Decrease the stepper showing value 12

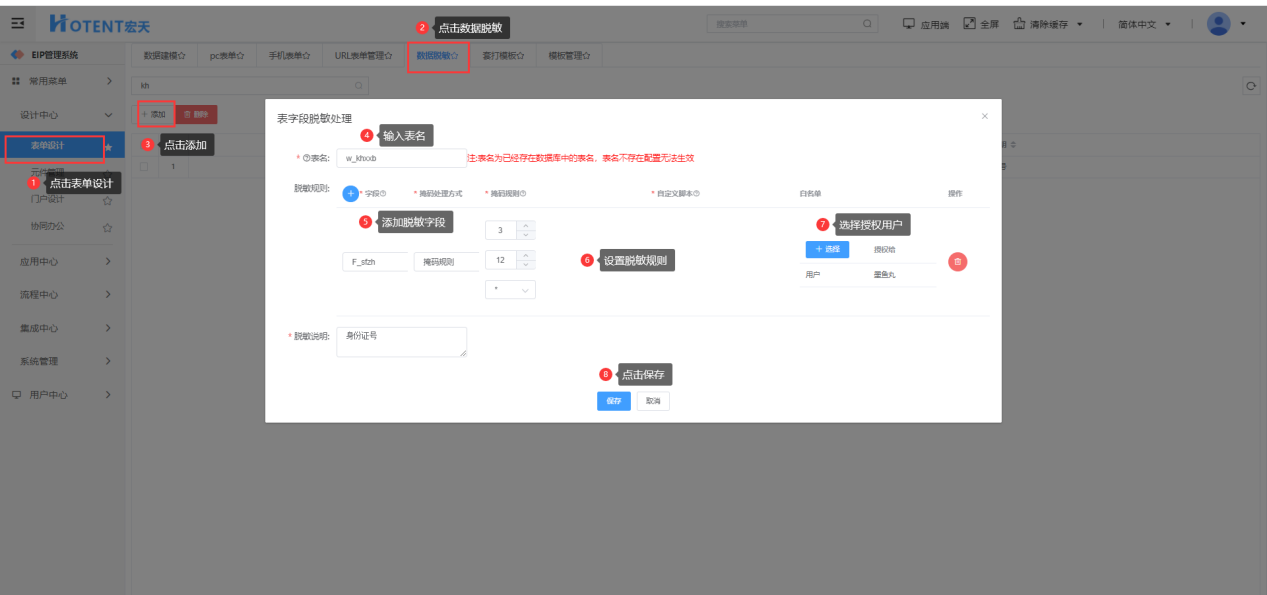528,265
